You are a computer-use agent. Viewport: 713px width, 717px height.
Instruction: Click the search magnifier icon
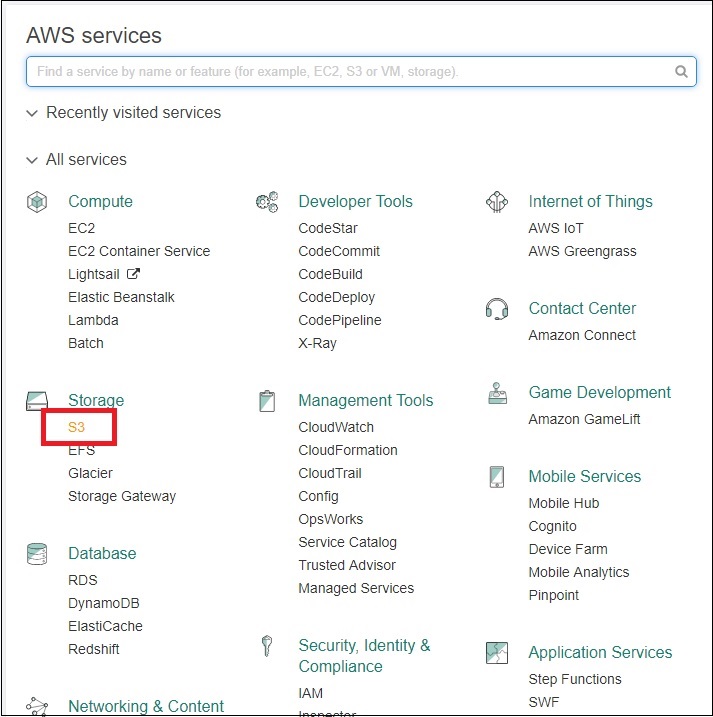pos(681,72)
